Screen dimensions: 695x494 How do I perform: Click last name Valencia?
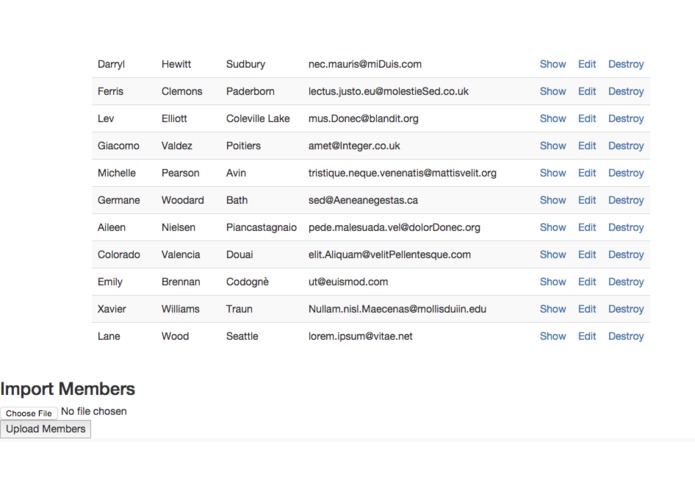click(180, 255)
